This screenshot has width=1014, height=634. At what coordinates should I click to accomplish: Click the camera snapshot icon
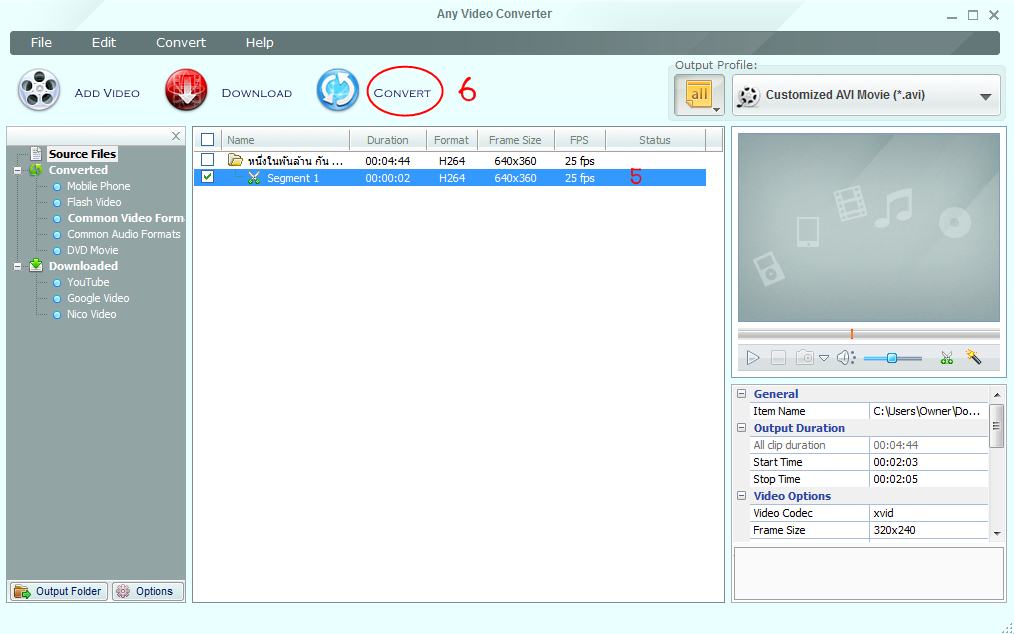pyautogui.click(x=804, y=357)
